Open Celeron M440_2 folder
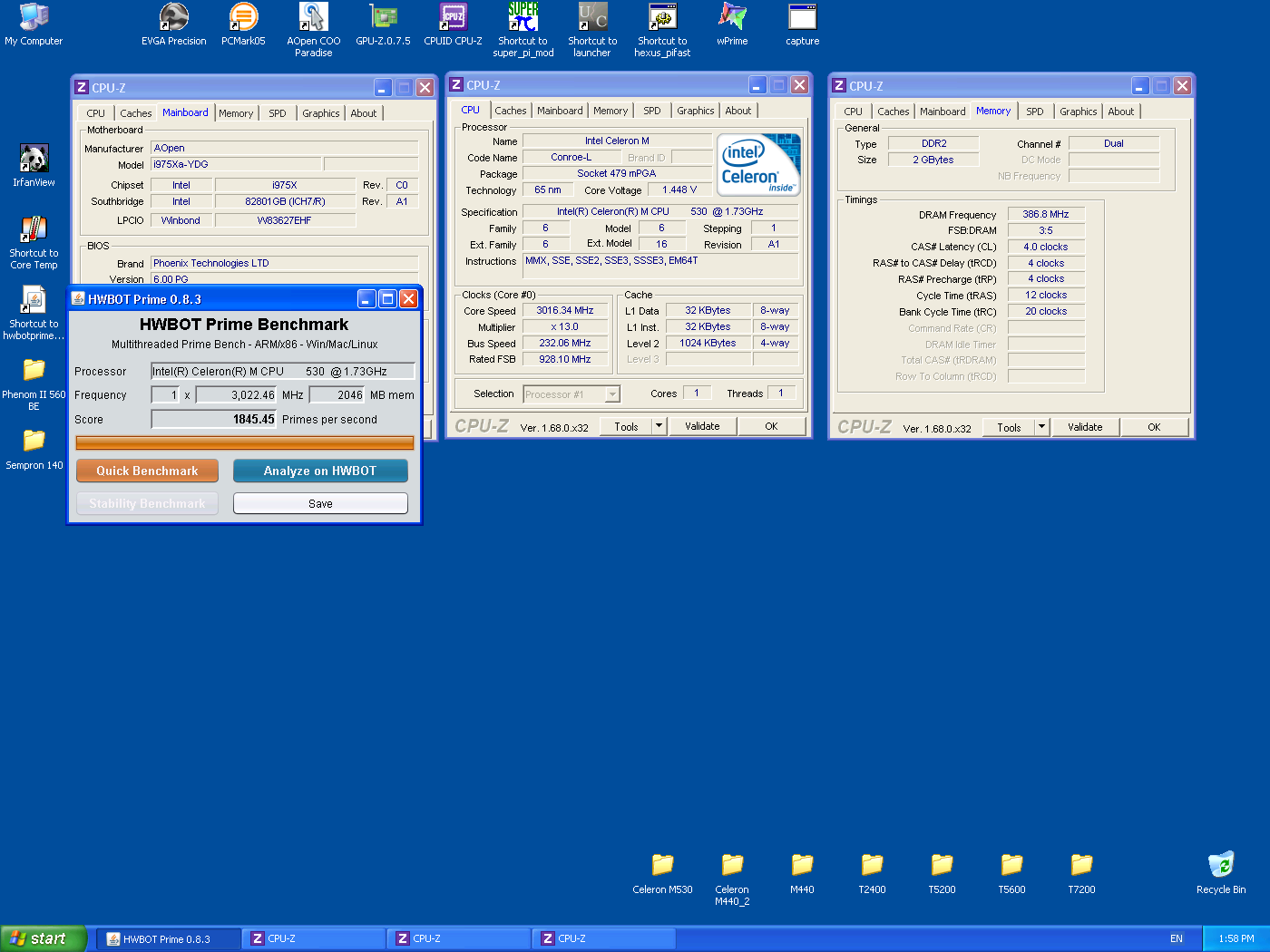Image resolution: width=1270 pixels, height=952 pixels. (x=732, y=879)
